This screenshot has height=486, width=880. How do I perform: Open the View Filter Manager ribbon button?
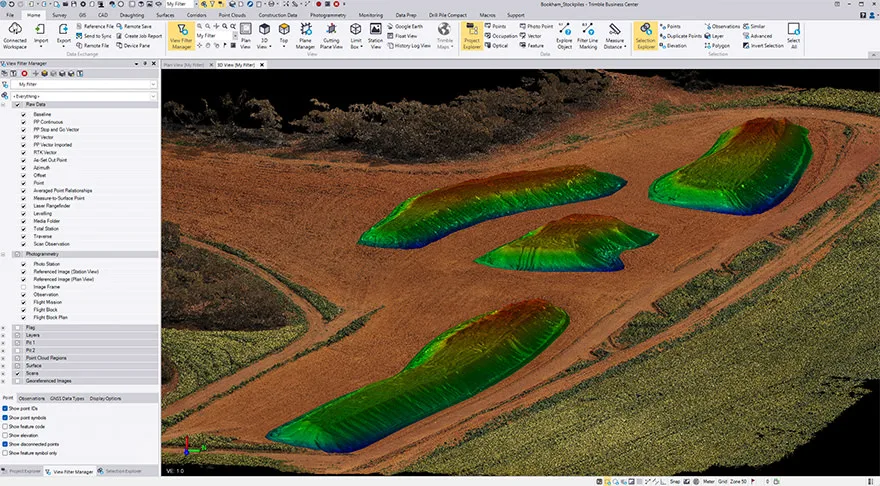(180, 36)
